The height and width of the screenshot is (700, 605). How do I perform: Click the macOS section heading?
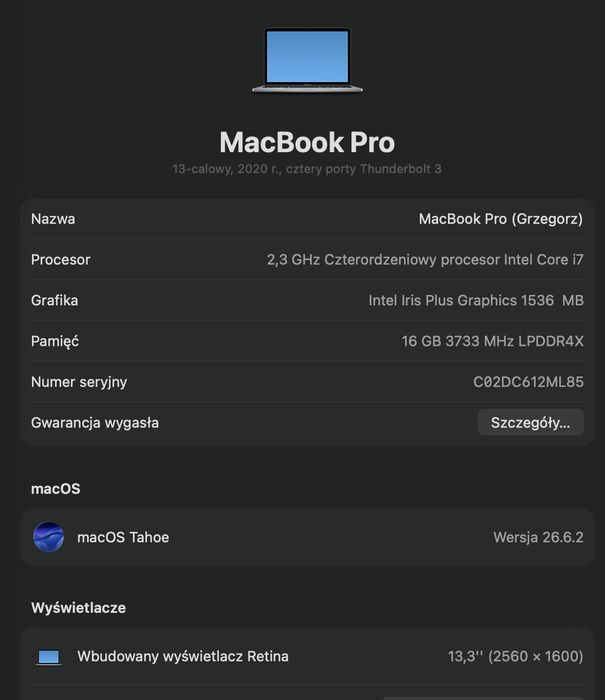click(x=56, y=489)
